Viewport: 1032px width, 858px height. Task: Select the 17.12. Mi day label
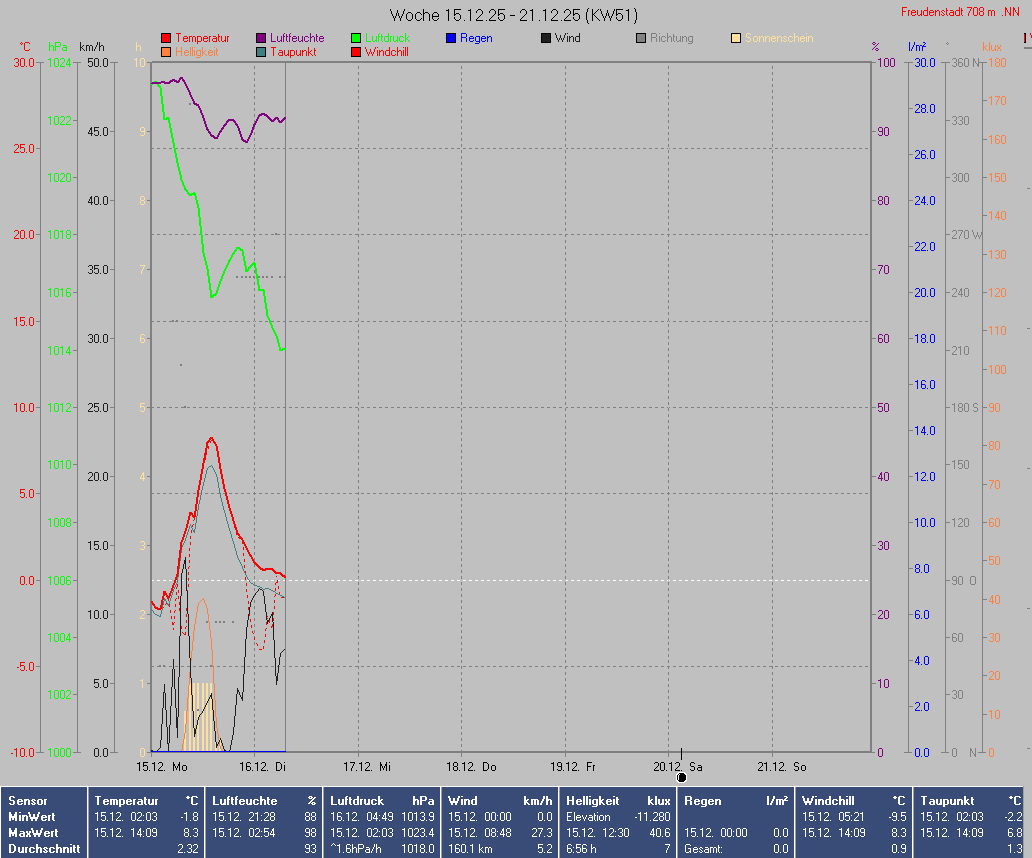click(367, 767)
